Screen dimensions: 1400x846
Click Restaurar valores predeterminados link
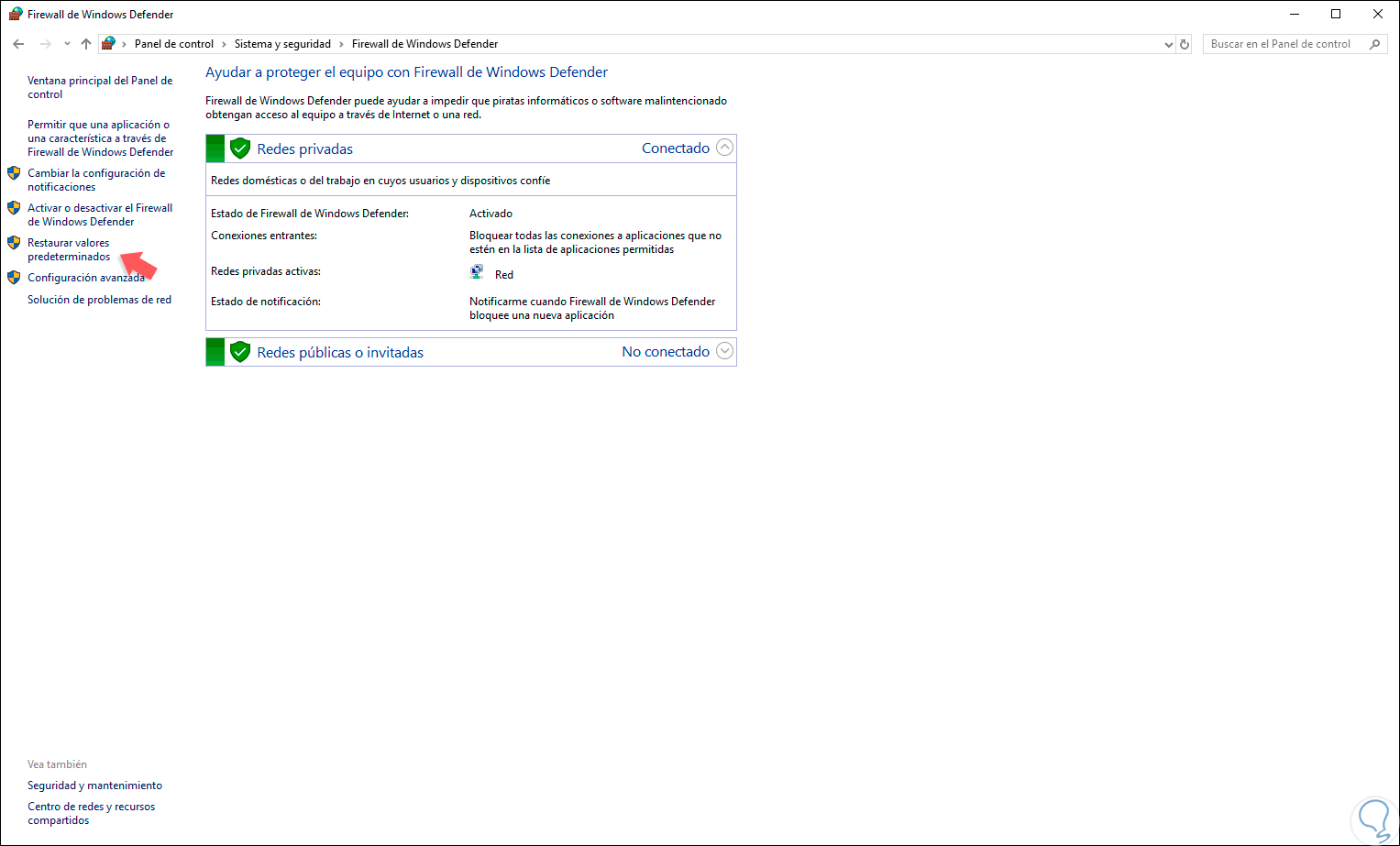69,249
